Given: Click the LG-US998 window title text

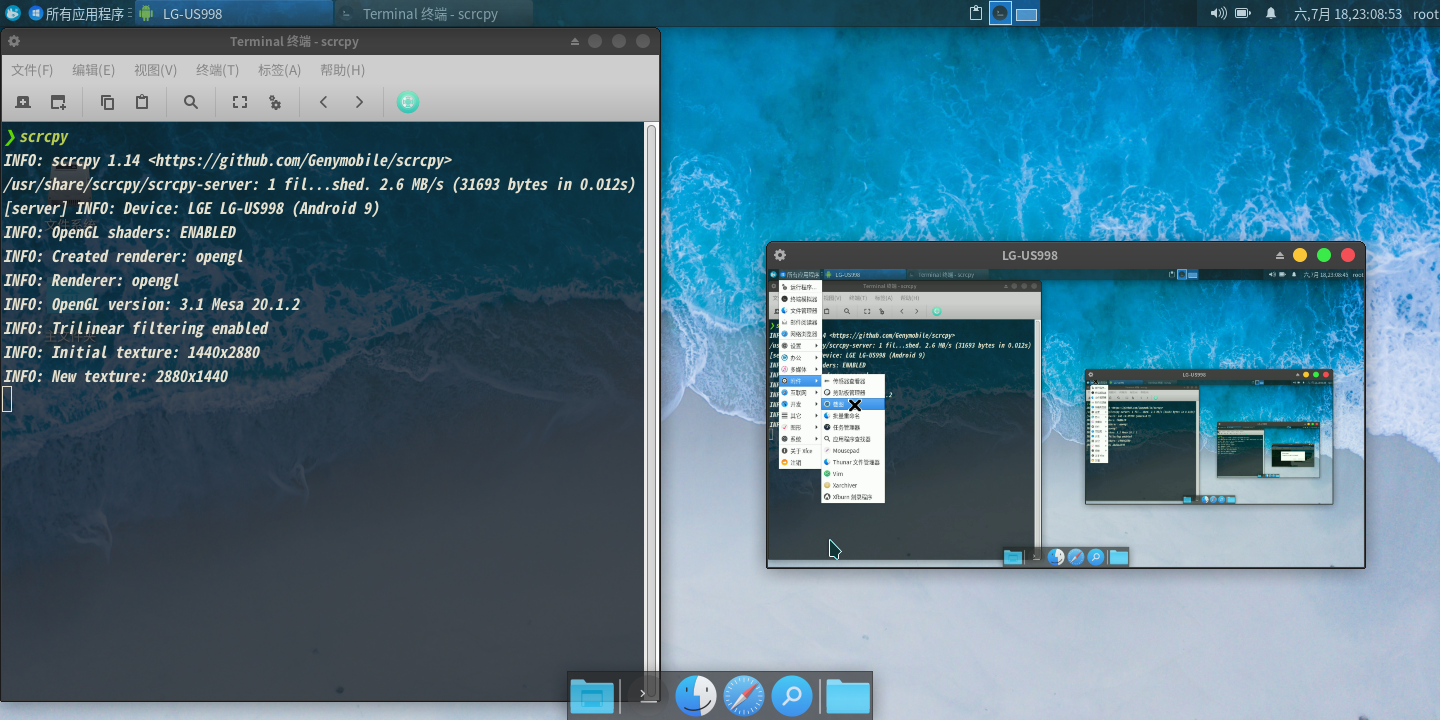Looking at the screenshot, I should (1030, 255).
